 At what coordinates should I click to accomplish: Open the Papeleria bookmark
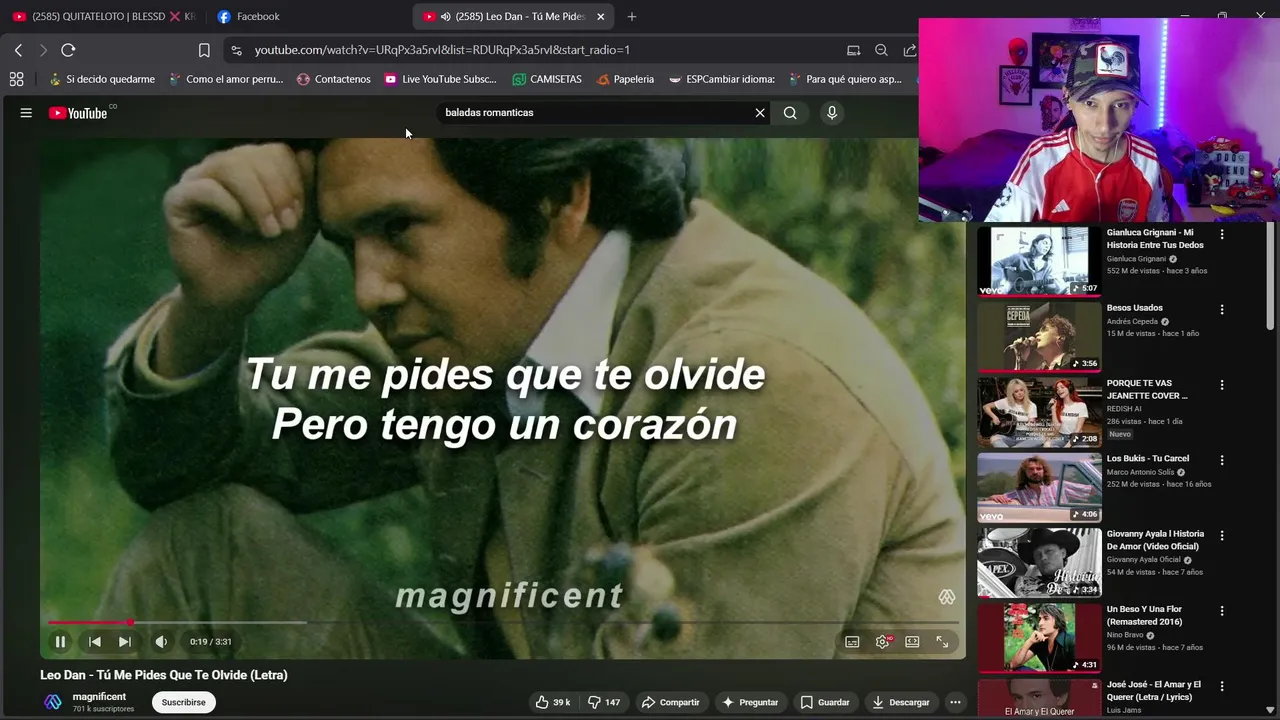click(625, 79)
